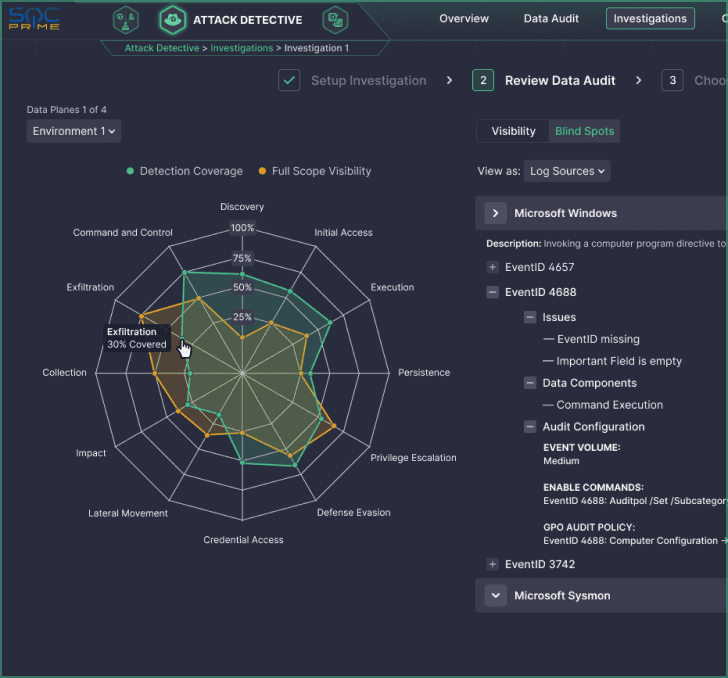Toggle Detection Coverage legend series
The image size is (728, 678).
coord(185,171)
